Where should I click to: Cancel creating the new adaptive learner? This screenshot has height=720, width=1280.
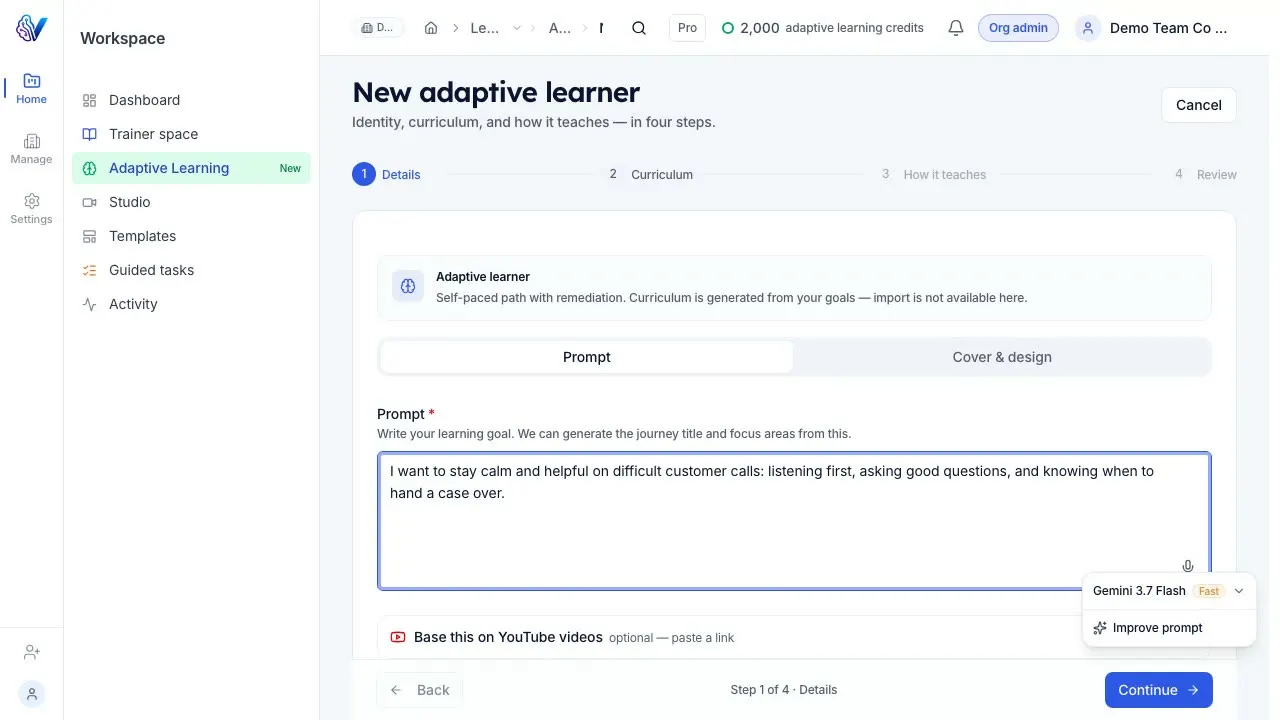(1199, 105)
